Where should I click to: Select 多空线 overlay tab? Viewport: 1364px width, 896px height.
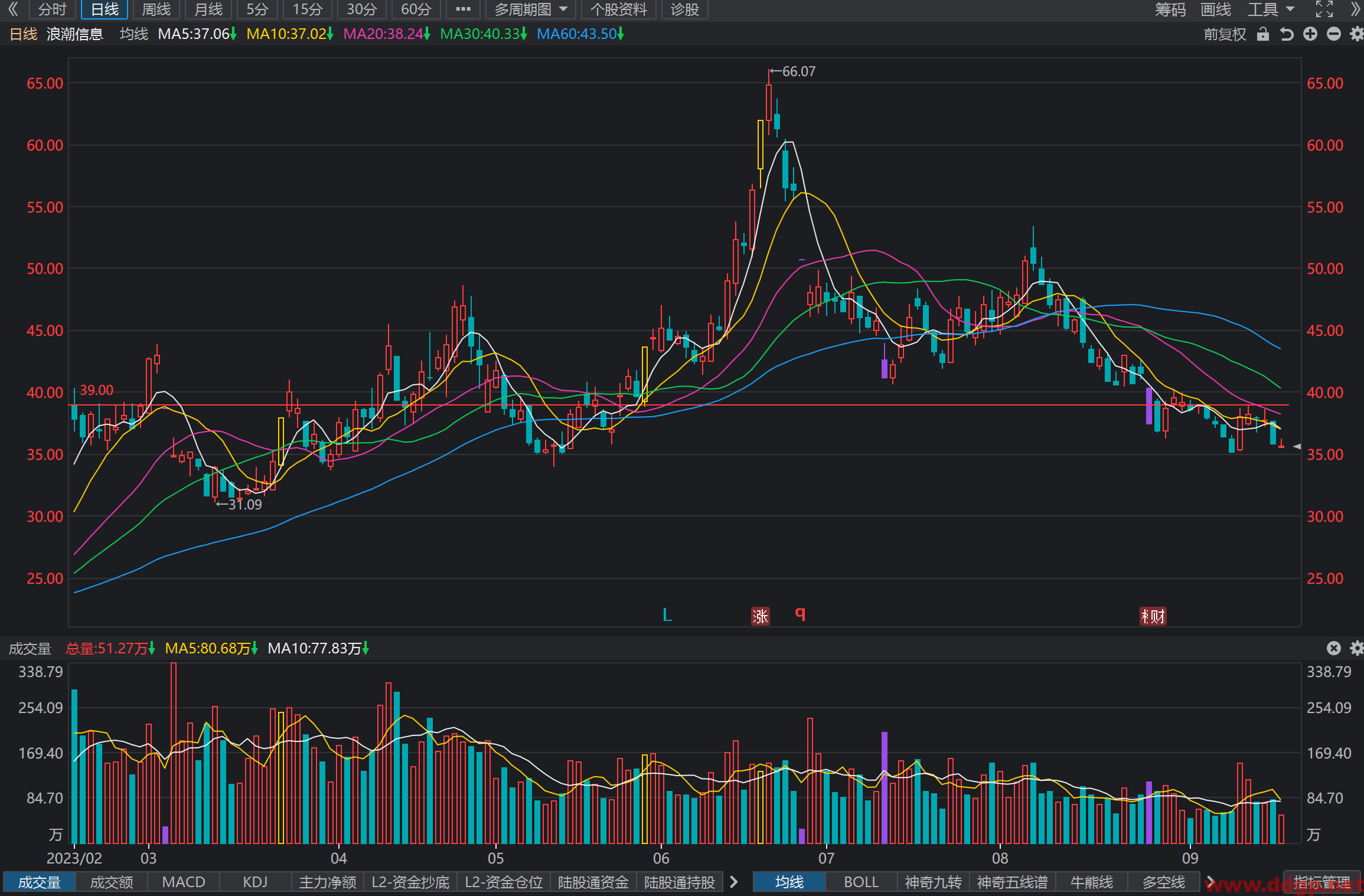click(x=1164, y=882)
